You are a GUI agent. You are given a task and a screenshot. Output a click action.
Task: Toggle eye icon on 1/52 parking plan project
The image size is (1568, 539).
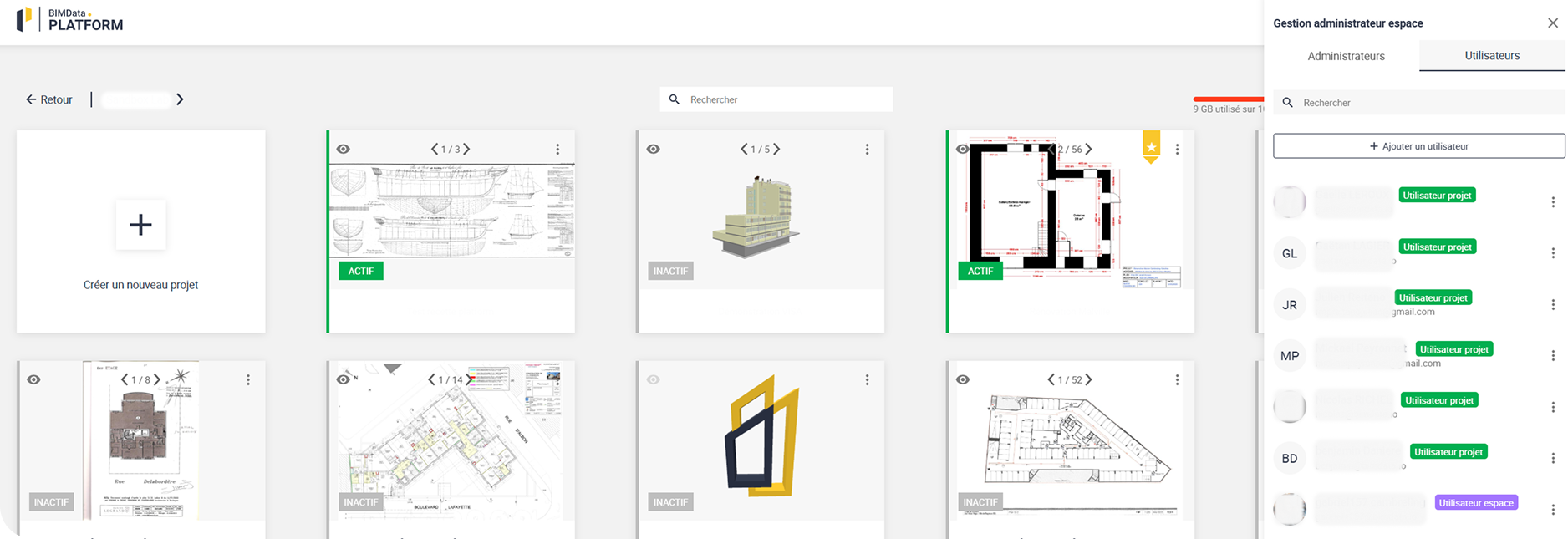pos(963,380)
